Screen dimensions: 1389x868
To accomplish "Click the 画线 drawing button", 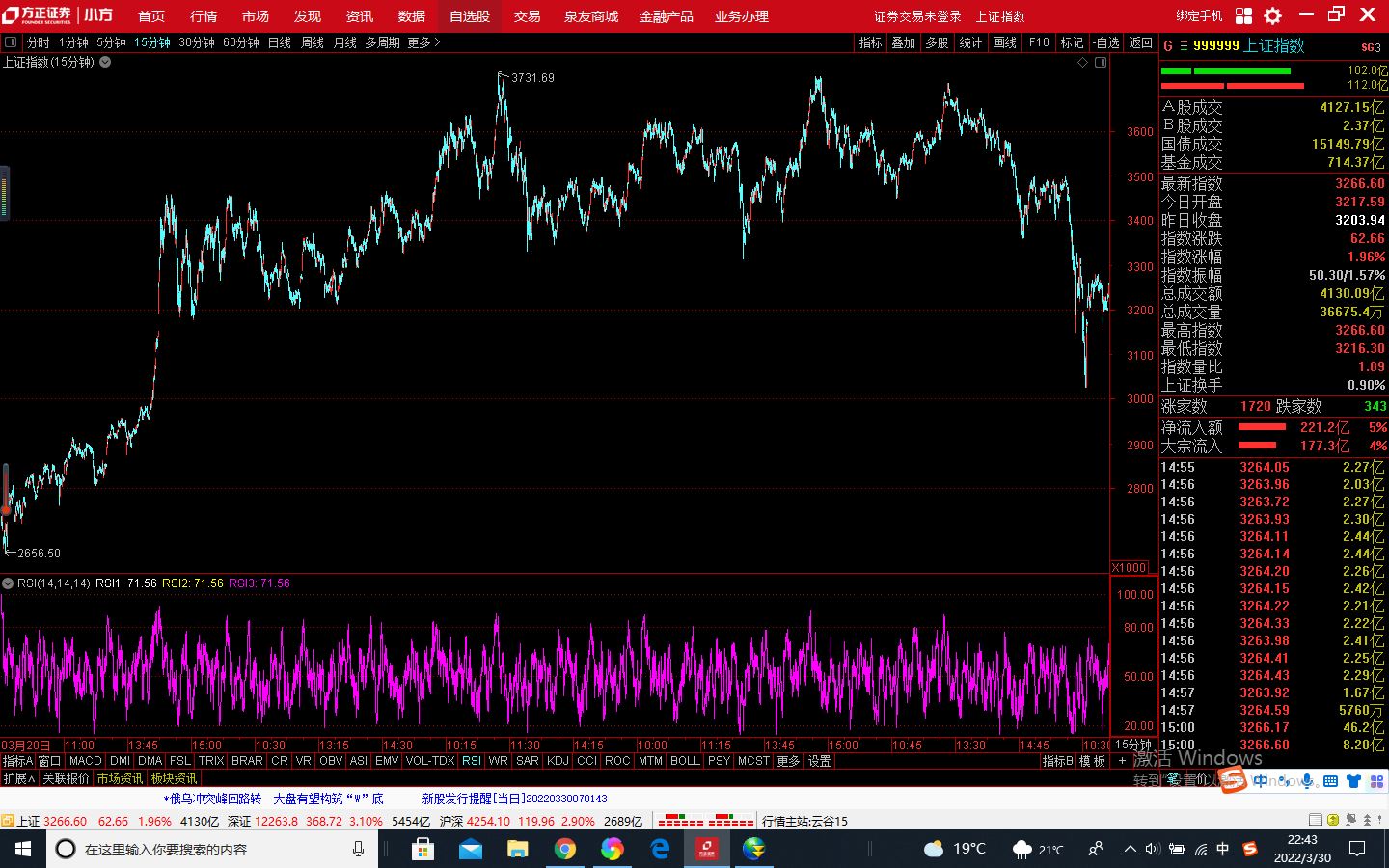I will [x=1004, y=42].
